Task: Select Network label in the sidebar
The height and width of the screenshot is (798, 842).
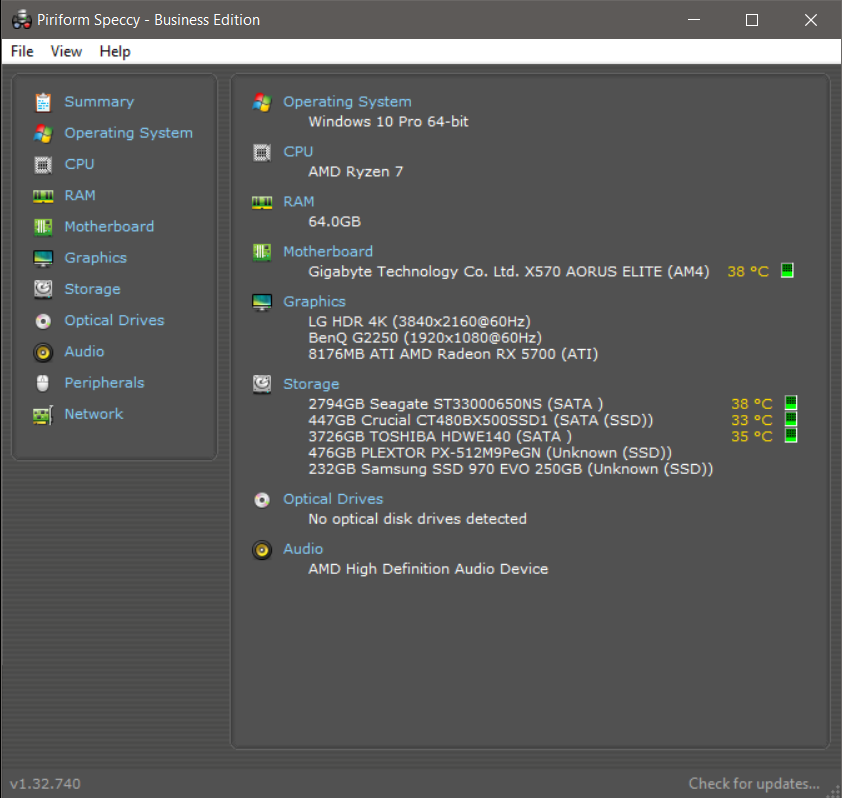Action: pos(93,414)
